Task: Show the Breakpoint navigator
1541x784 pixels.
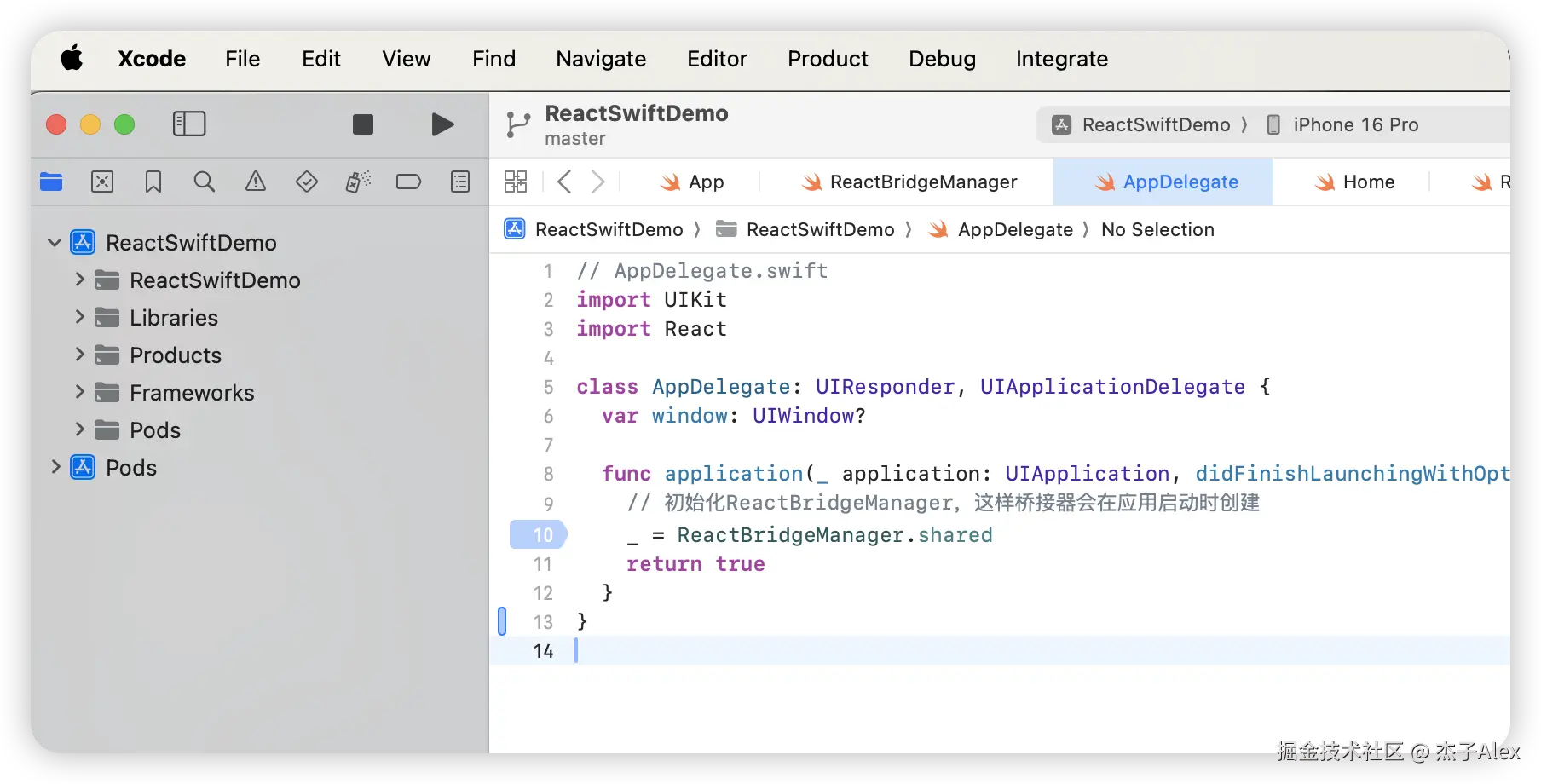Action: click(x=409, y=182)
